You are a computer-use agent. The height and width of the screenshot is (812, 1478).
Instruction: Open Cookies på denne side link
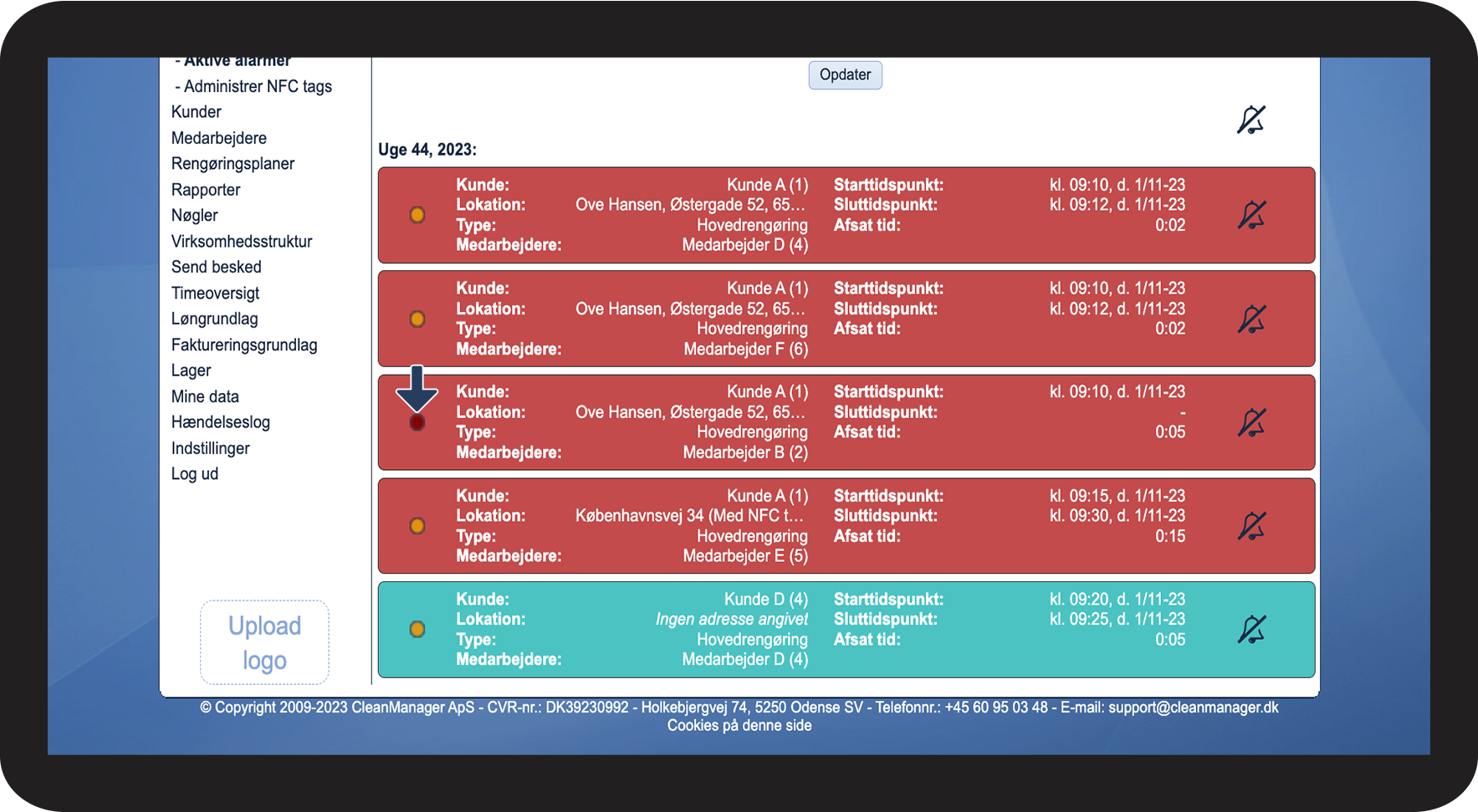coord(739,725)
